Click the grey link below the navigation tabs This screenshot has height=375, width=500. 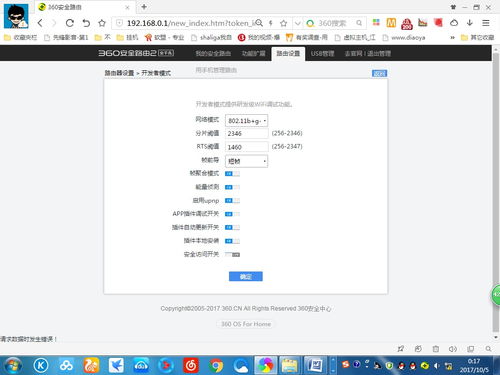pos(216,70)
